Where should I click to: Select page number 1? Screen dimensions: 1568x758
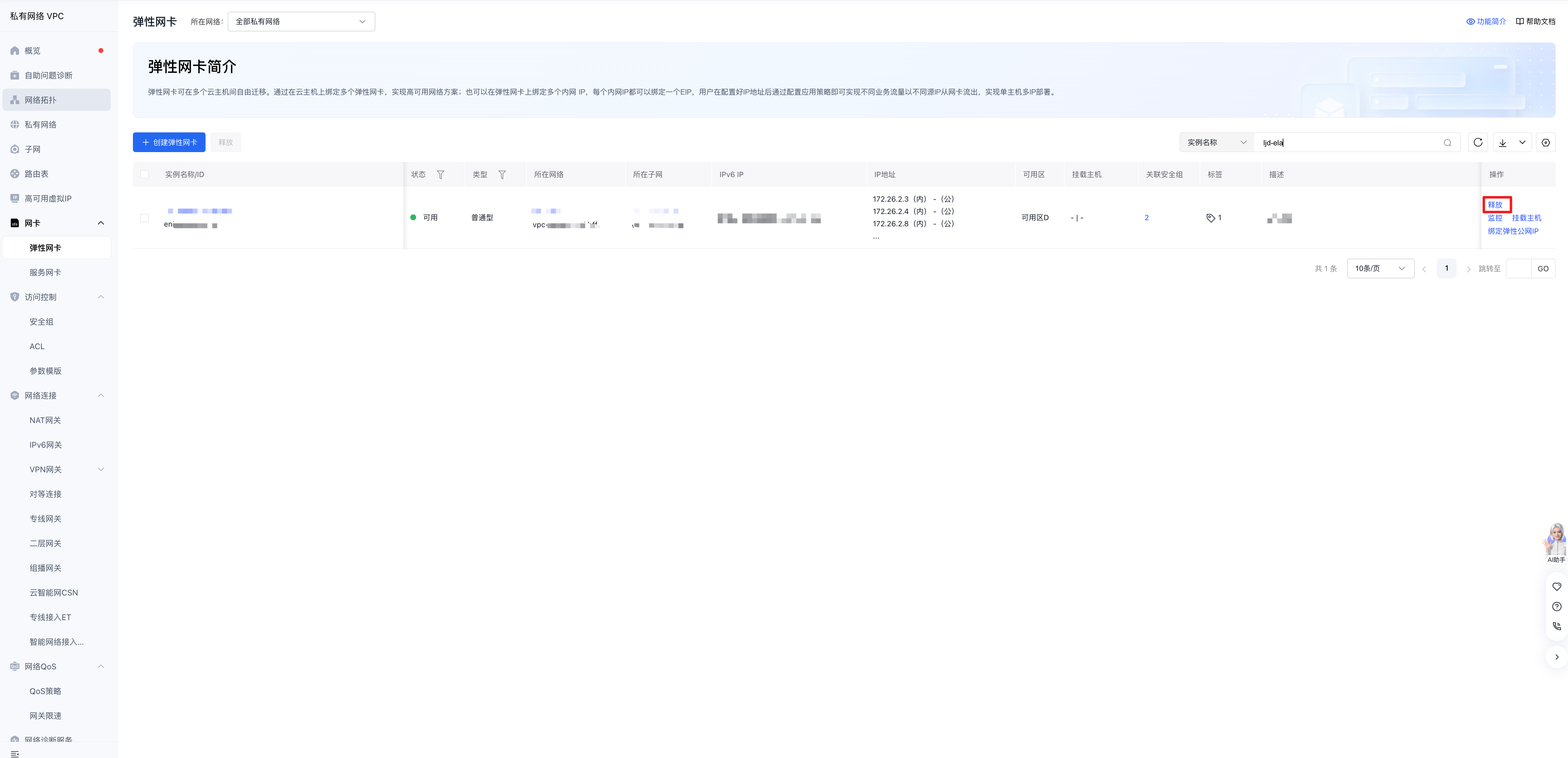click(x=1446, y=268)
